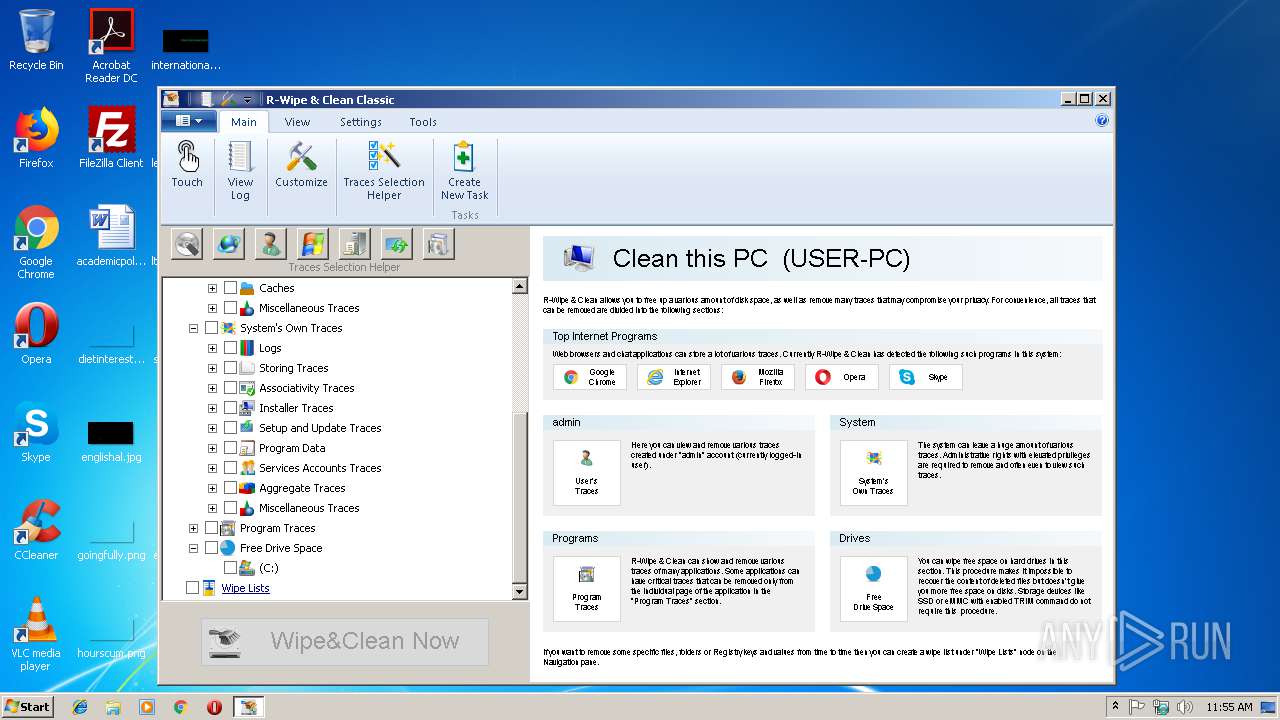Open View Log from the ribbon

coord(240,170)
